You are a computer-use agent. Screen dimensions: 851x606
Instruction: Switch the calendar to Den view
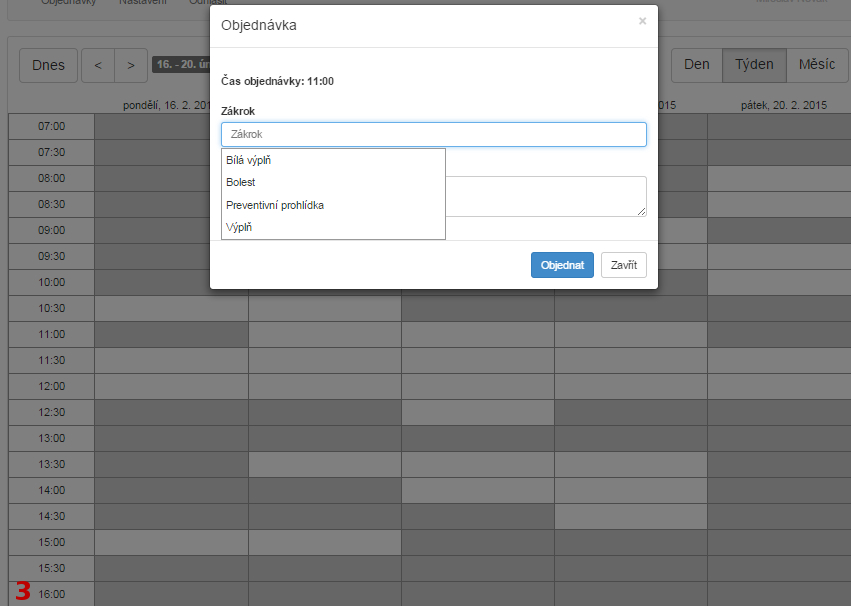[696, 65]
